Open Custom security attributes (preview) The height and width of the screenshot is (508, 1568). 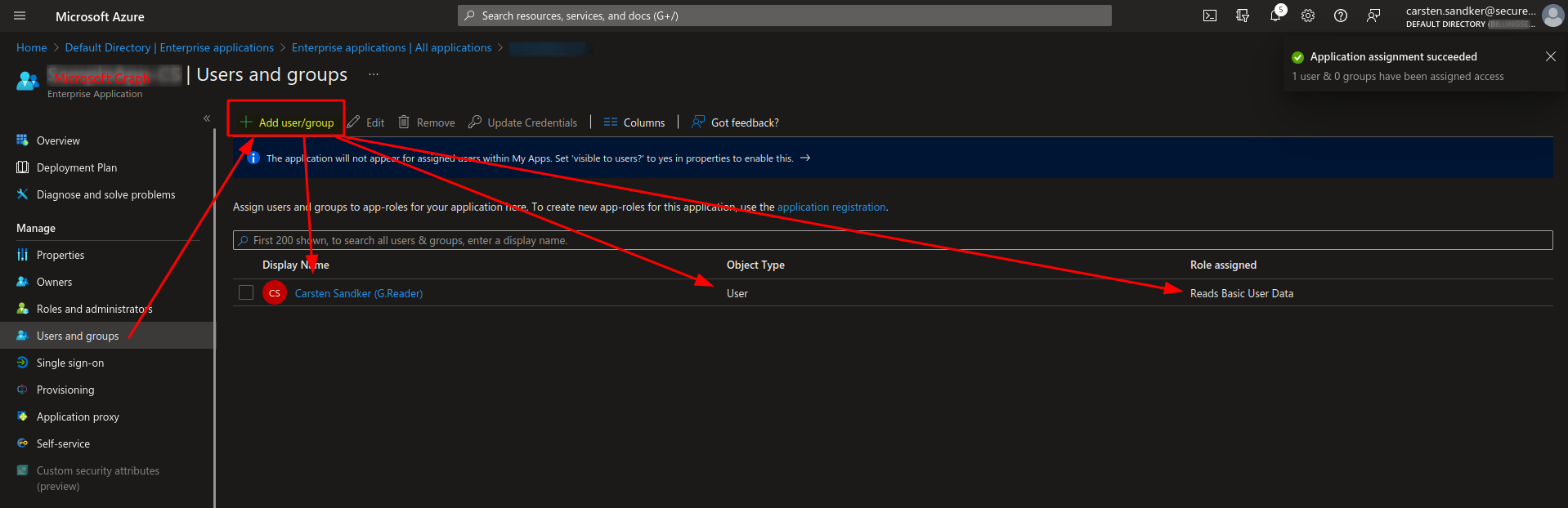(98, 478)
